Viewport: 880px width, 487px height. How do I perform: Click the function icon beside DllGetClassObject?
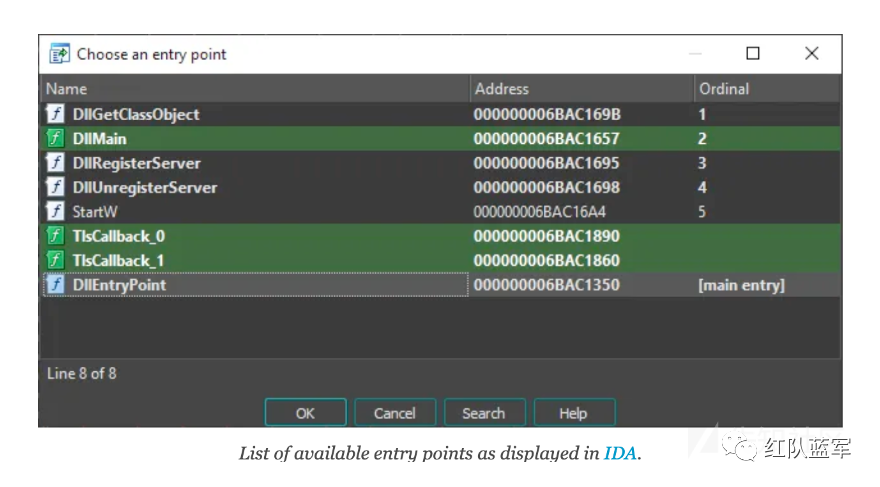tap(55, 114)
